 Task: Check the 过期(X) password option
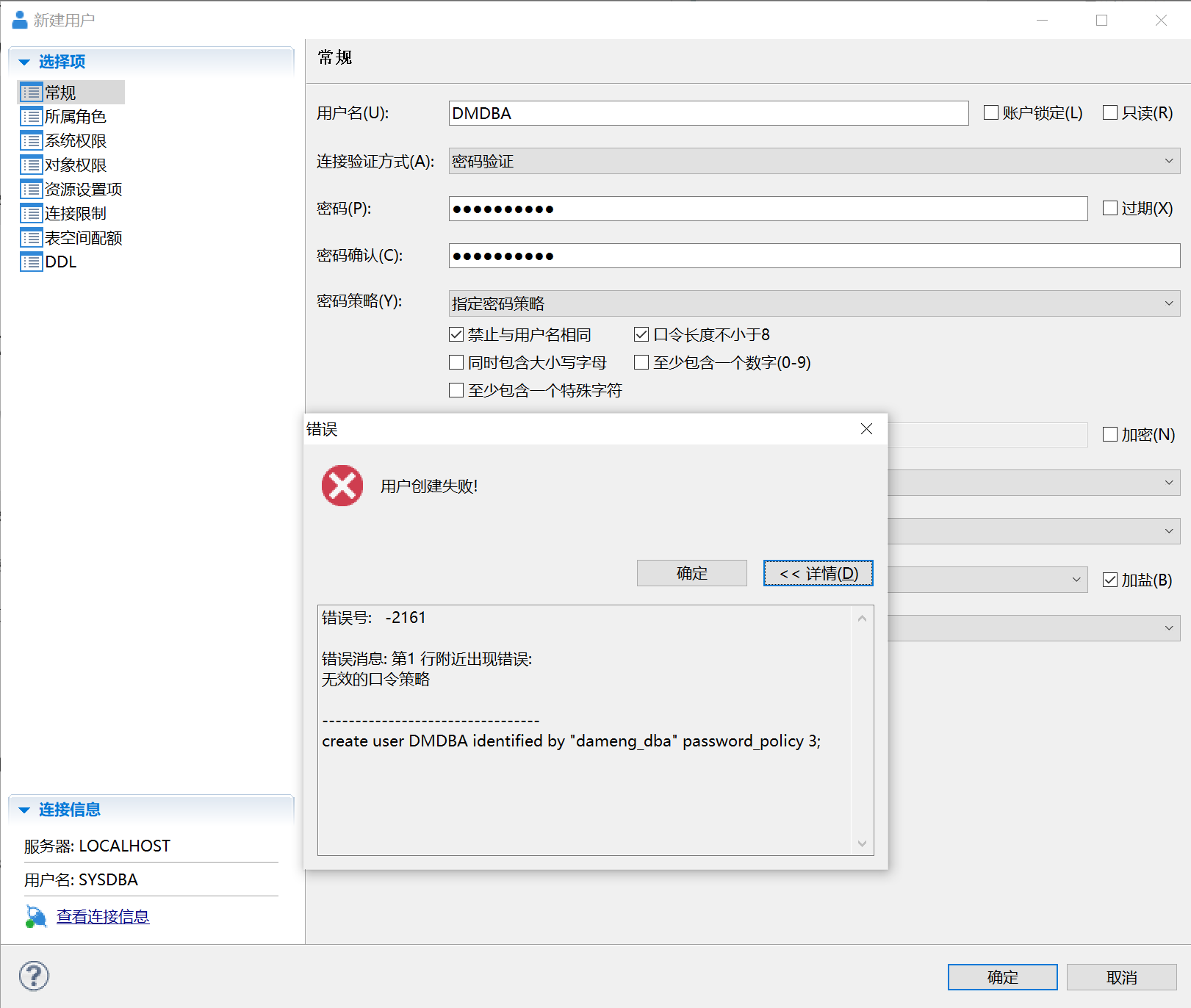click(x=1110, y=208)
